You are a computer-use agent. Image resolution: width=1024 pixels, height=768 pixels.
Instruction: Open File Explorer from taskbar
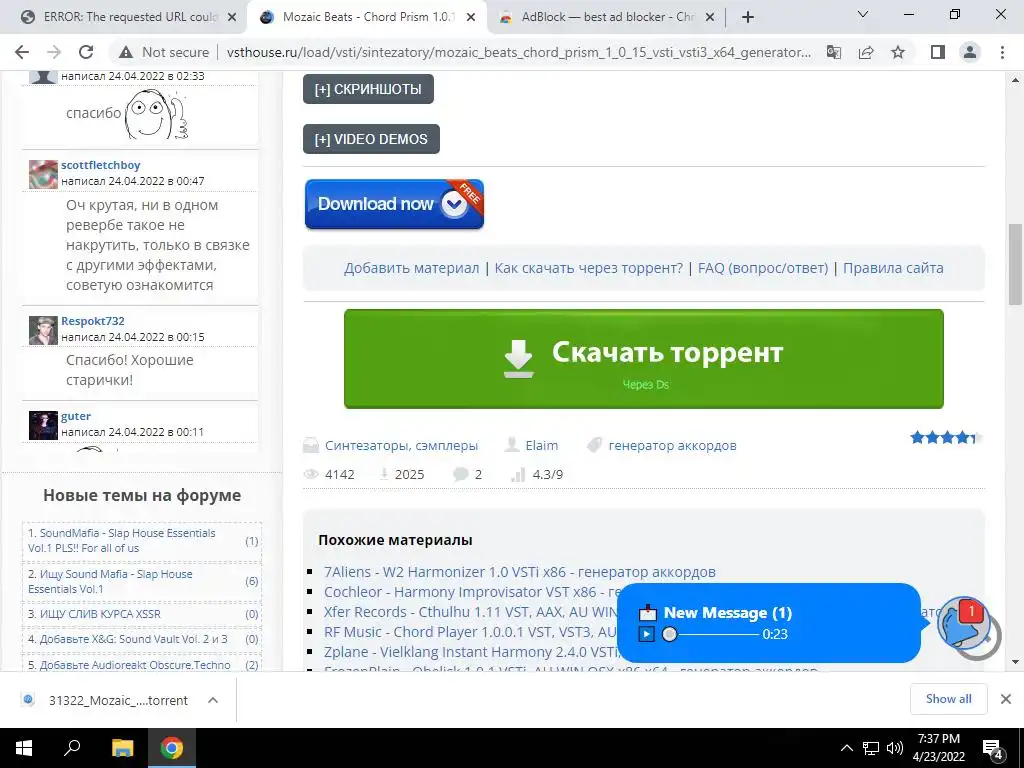coord(122,748)
